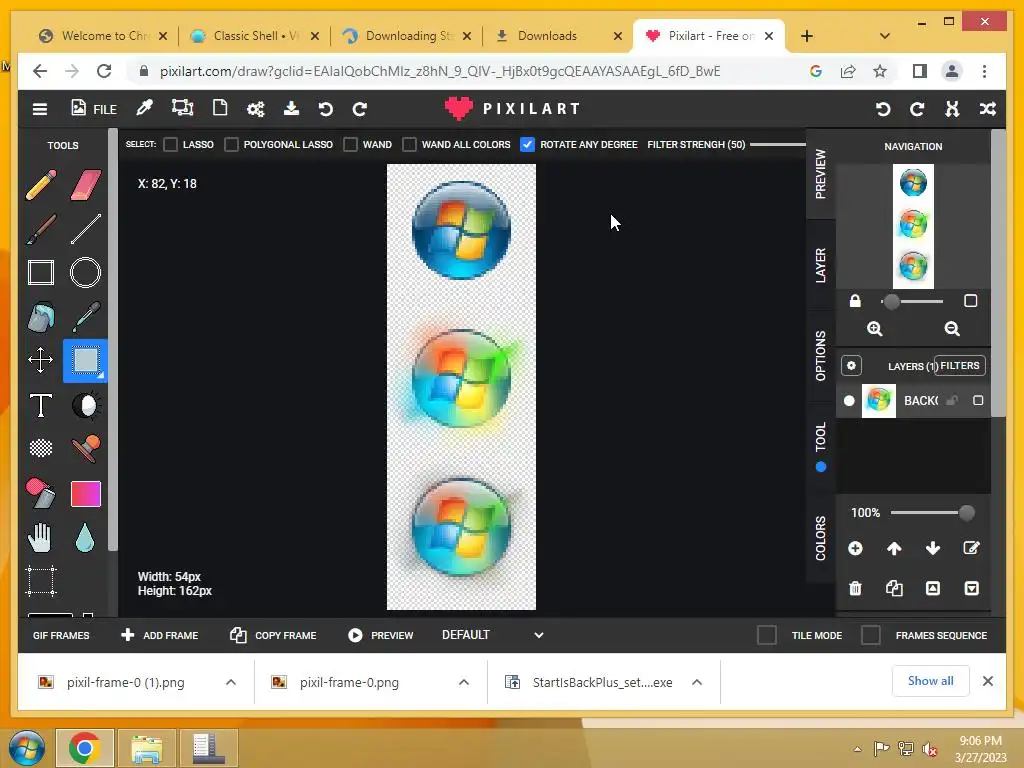Click the navigation zoom out magnifier

(x=952, y=328)
